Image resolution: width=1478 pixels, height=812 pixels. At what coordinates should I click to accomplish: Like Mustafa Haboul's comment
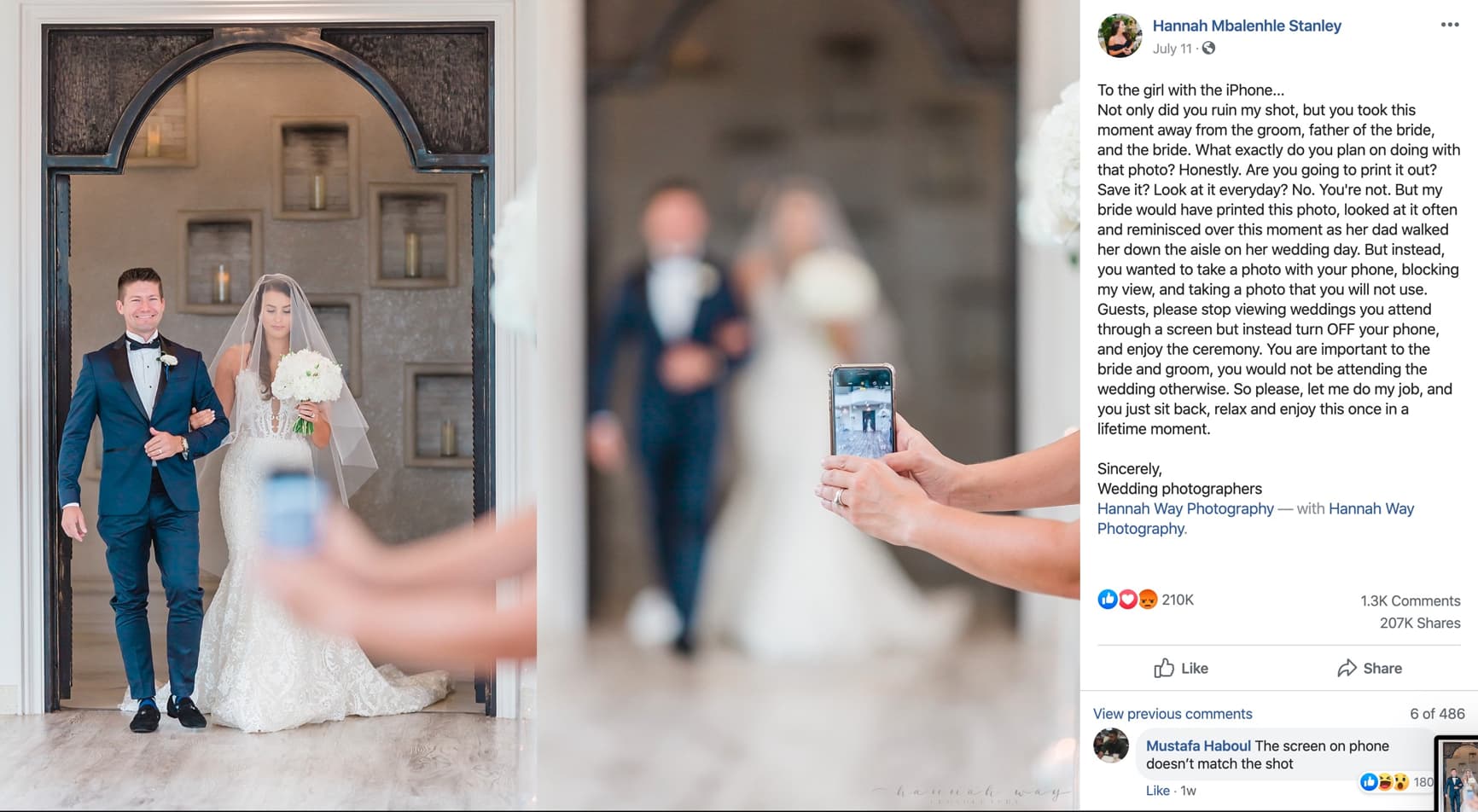pos(1157,791)
